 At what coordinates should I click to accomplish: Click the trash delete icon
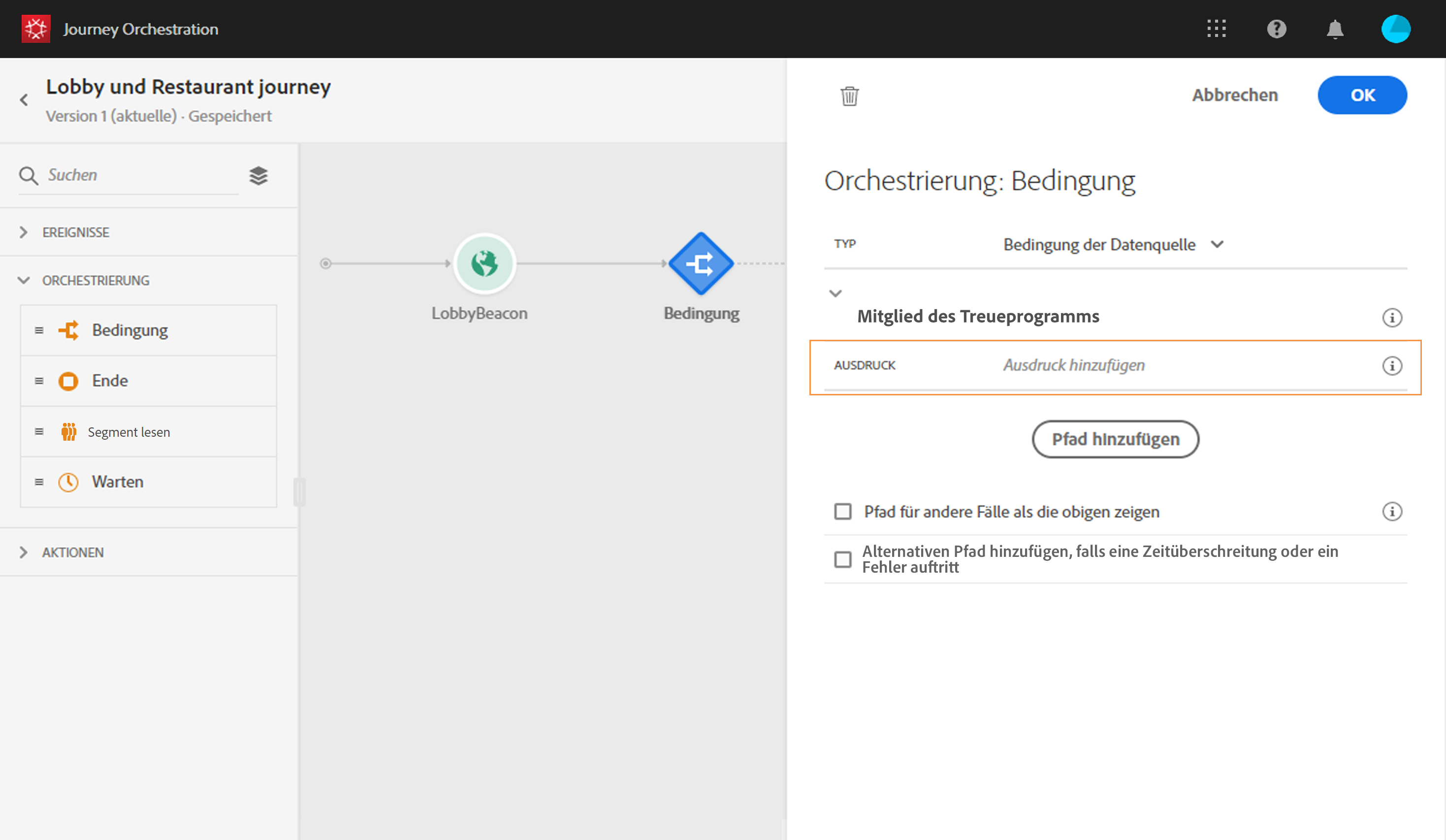pyautogui.click(x=849, y=96)
